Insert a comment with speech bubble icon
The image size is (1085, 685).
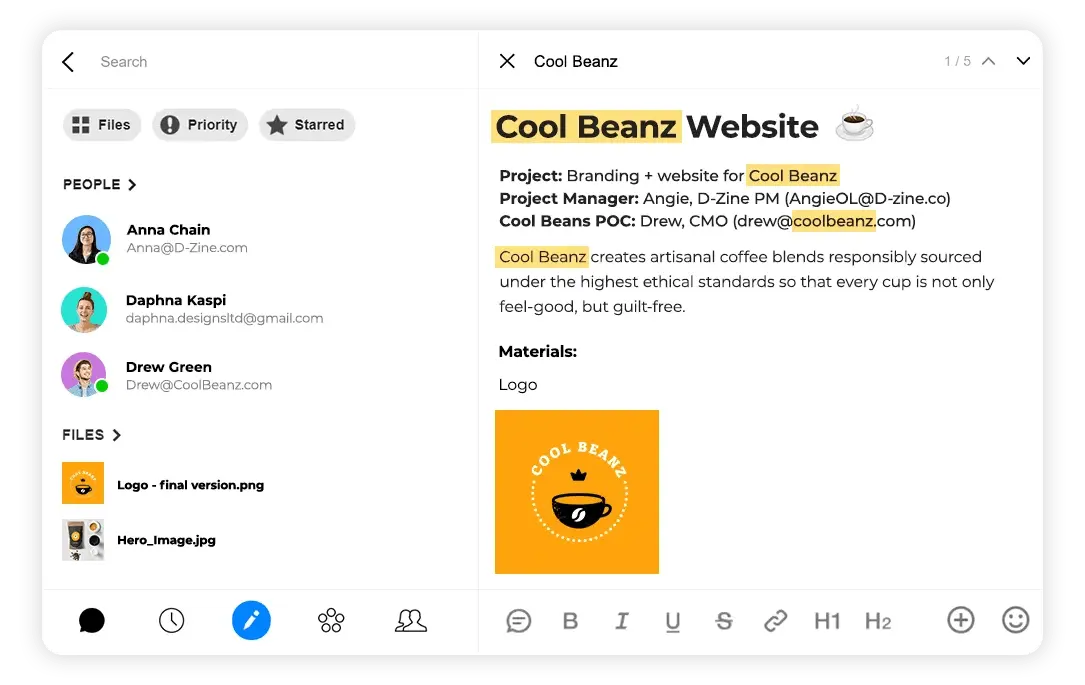518,621
